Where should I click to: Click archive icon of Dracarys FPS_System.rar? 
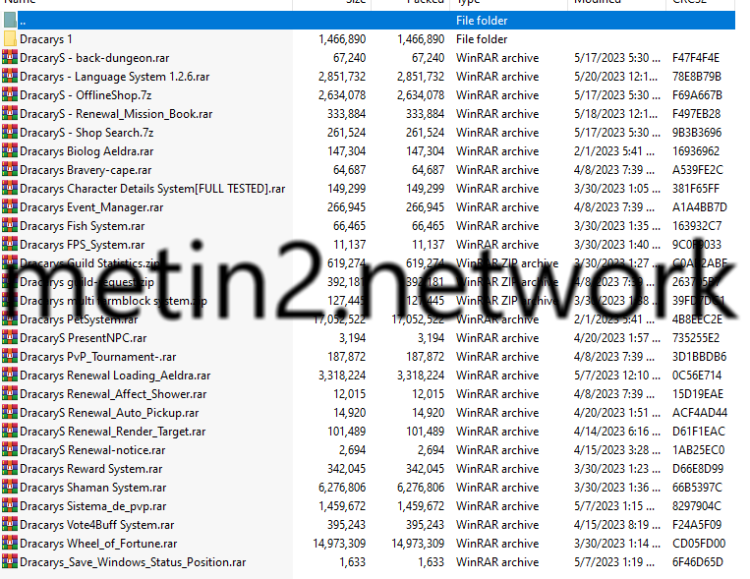pyautogui.click(x=10, y=244)
